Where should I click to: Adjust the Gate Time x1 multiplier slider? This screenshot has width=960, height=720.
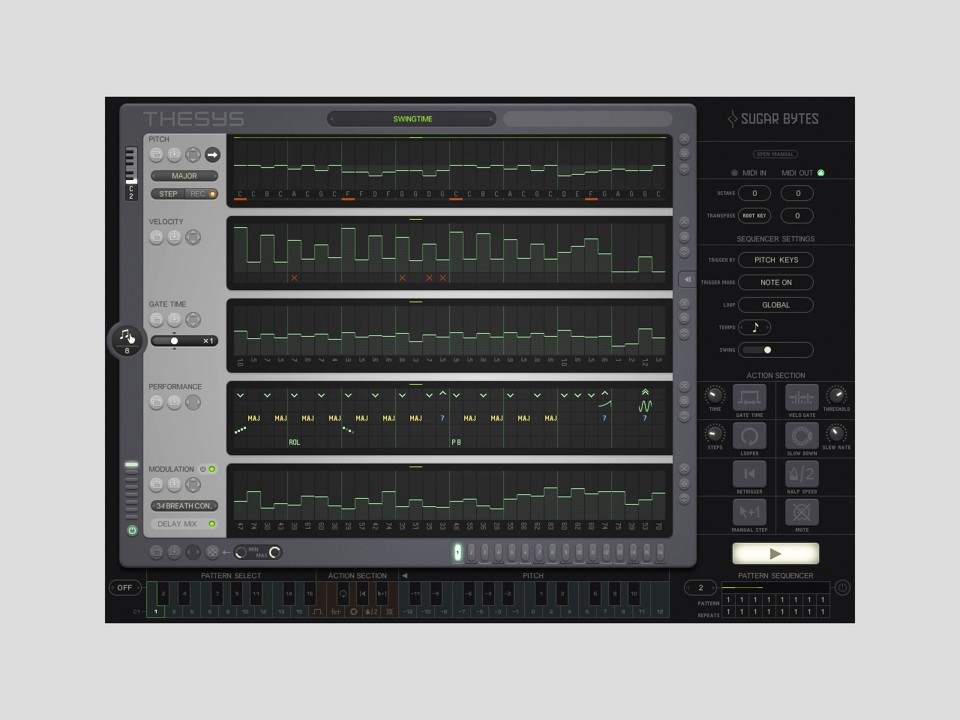coord(184,340)
